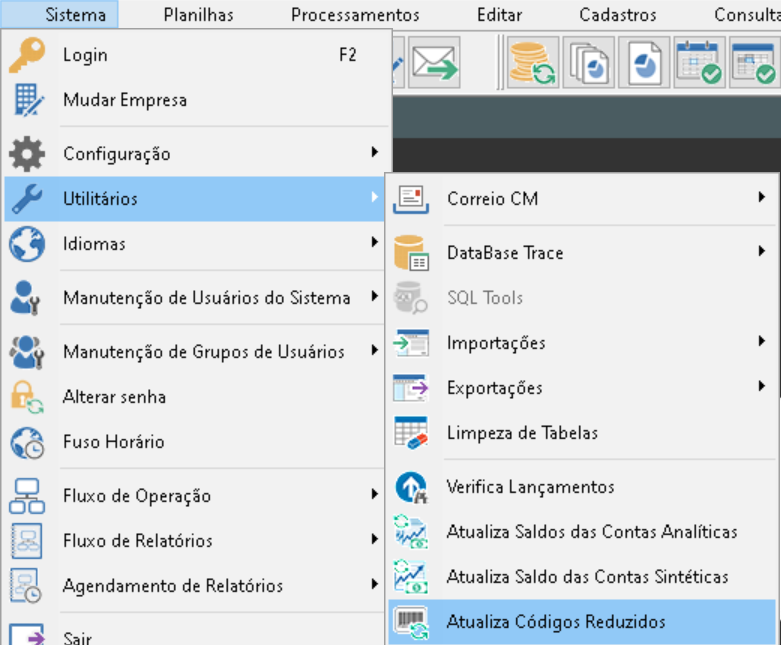Click the Manutenção de Grupos de Usuários icon
The height and width of the screenshot is (645, 781).
point(27,352)
